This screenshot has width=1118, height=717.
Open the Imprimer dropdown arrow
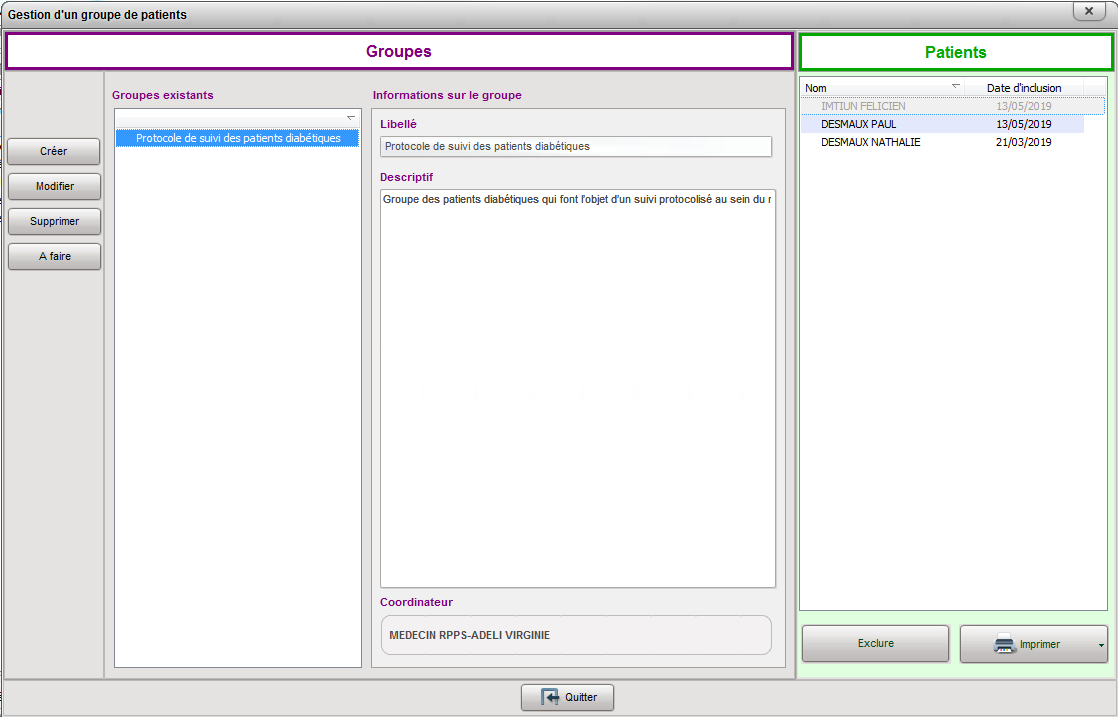[x=1101, y=646]
